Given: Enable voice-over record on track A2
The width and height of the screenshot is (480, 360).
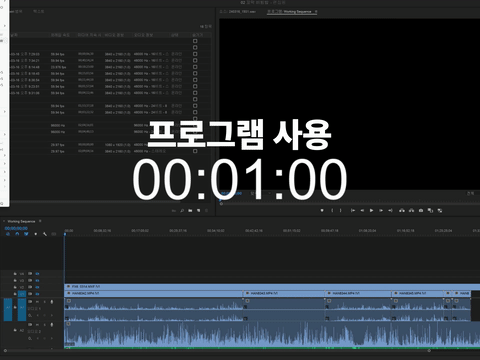Looking at the screenshot, I should click(x=52, y=324).
